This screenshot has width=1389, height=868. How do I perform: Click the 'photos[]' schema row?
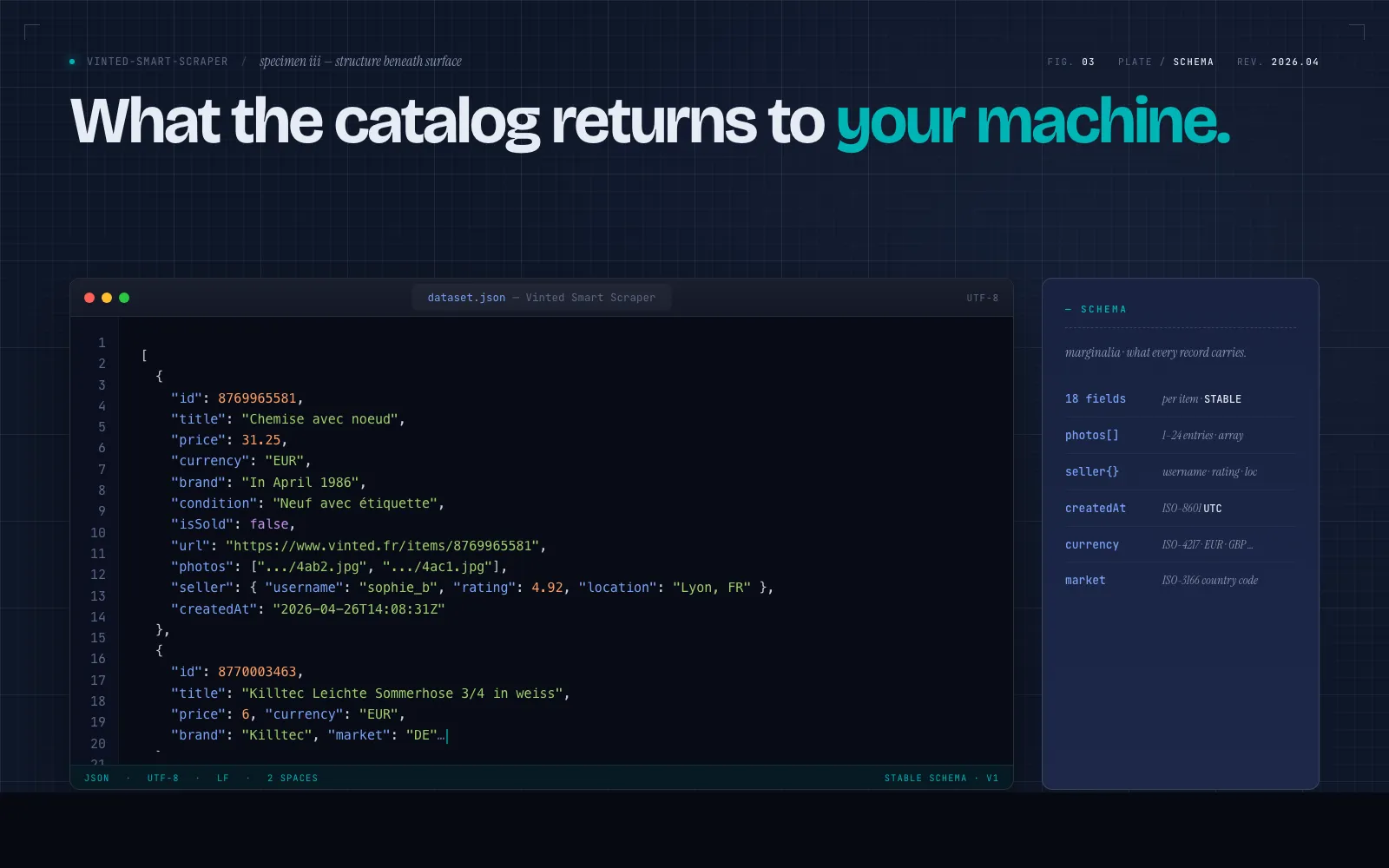tap(1181, 436)
